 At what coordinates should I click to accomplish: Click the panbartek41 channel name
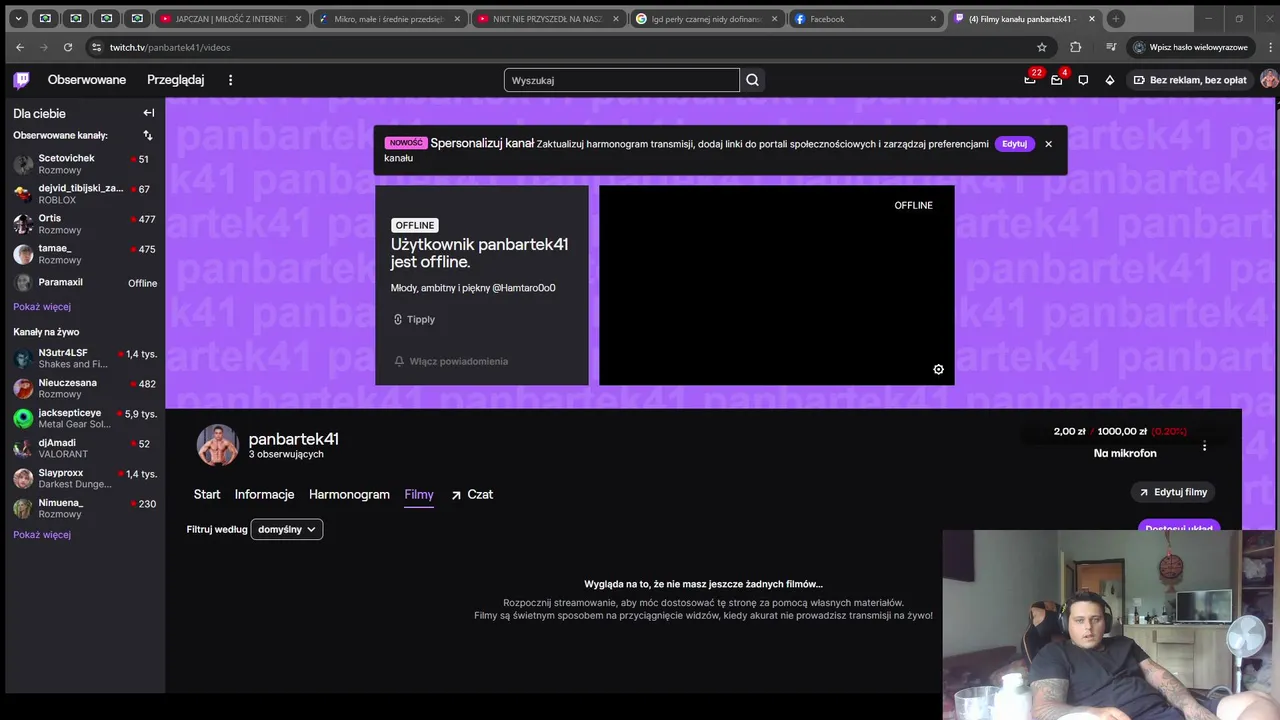pyautogui.click(x=293, y=439)
